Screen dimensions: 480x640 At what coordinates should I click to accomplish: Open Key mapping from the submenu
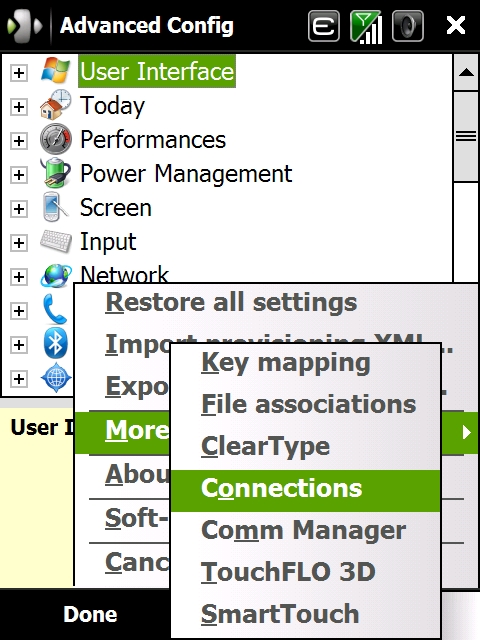[305, 363]
